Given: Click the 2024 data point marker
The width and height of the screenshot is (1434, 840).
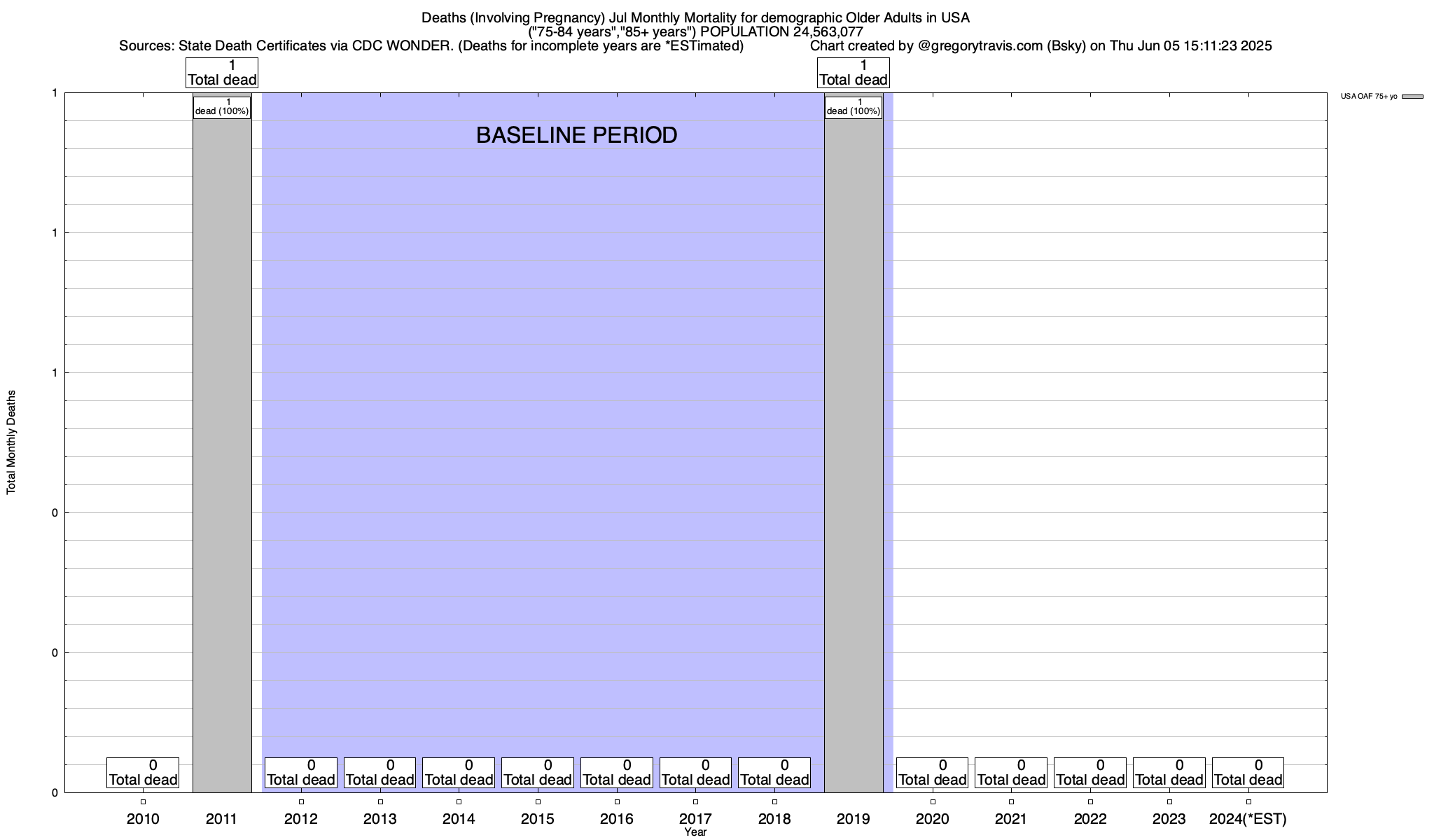Looking at the screenshot, I should click(1248, 801).
